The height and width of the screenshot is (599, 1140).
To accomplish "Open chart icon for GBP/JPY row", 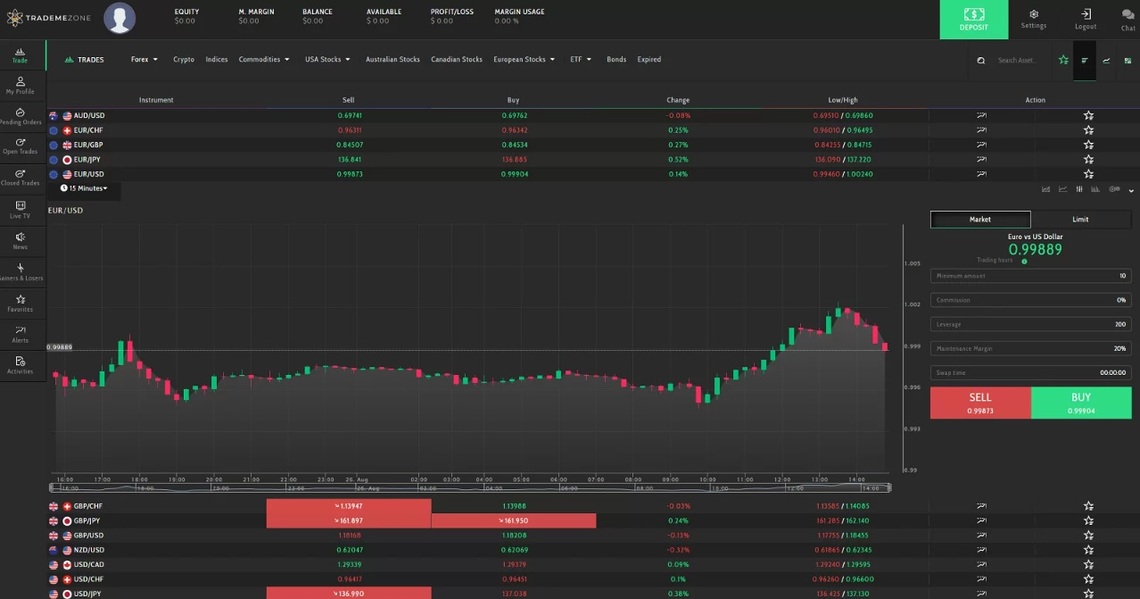I will (x=982, y=520).
